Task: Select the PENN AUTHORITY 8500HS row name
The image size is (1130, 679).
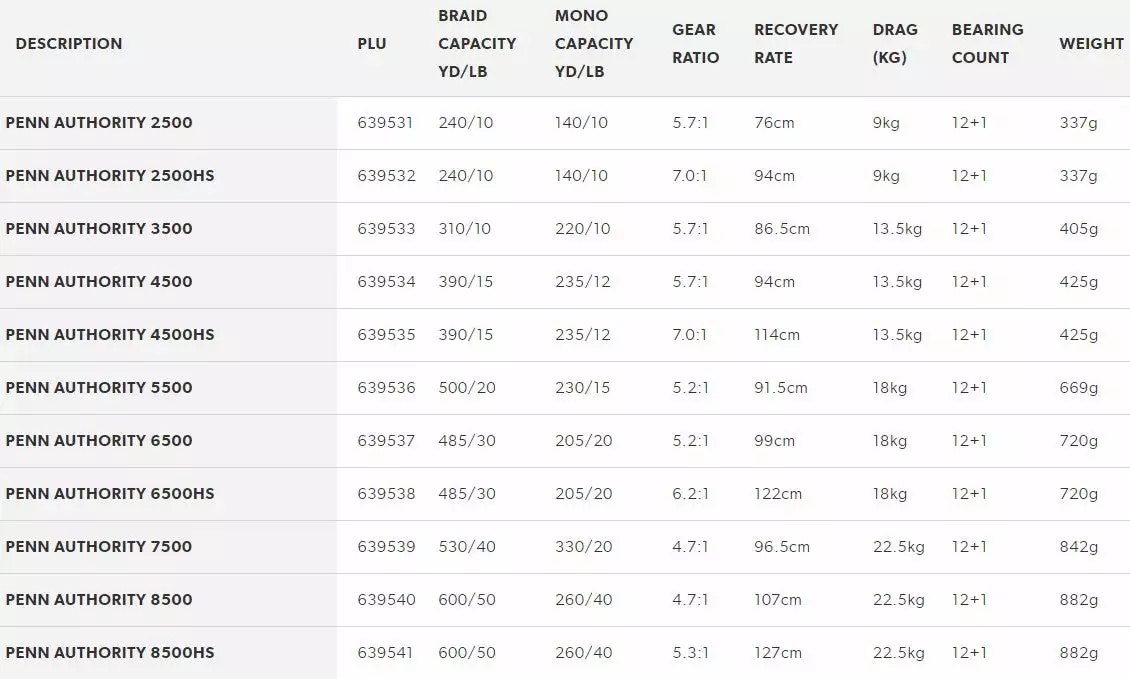Action: (110, 653)
